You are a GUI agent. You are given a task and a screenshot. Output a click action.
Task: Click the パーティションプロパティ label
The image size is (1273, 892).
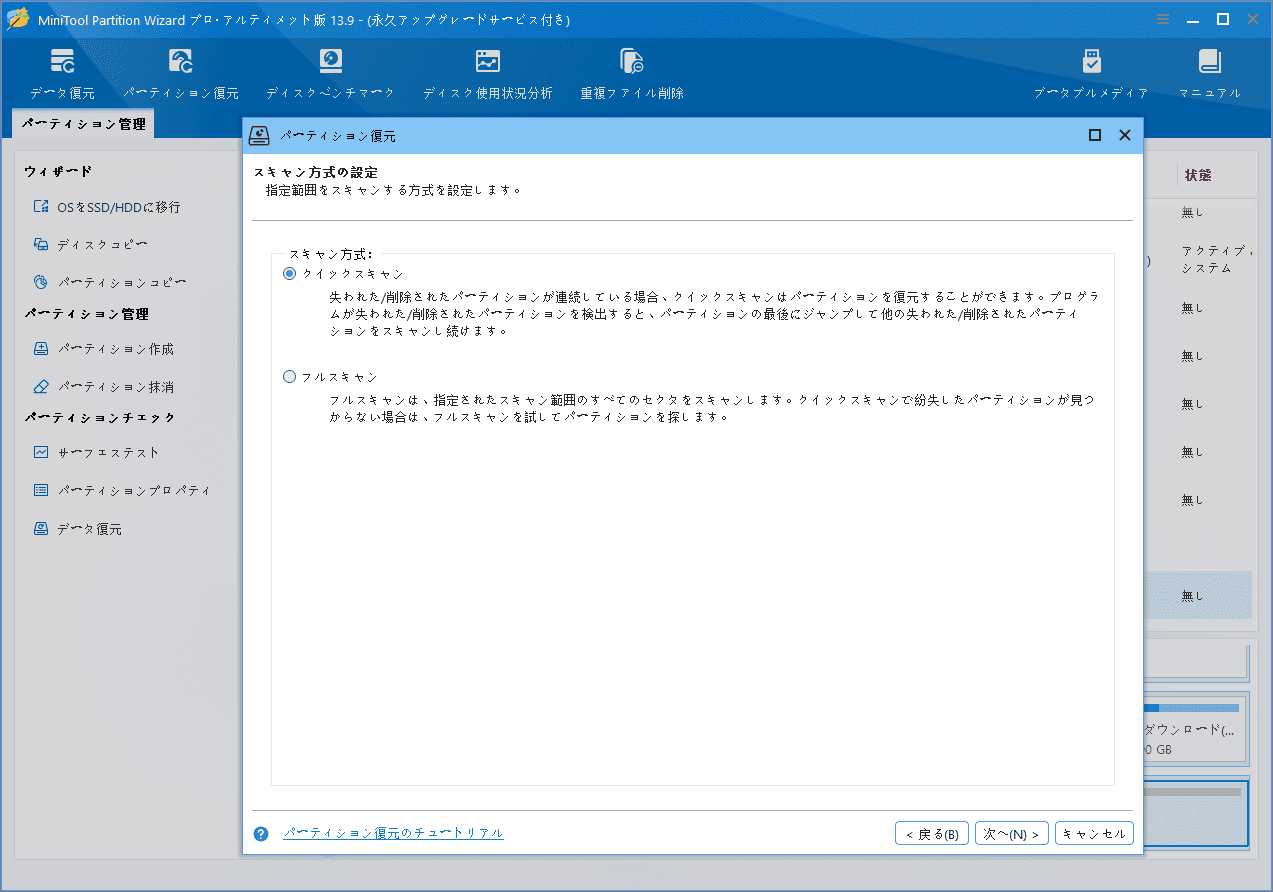[134, 490]
